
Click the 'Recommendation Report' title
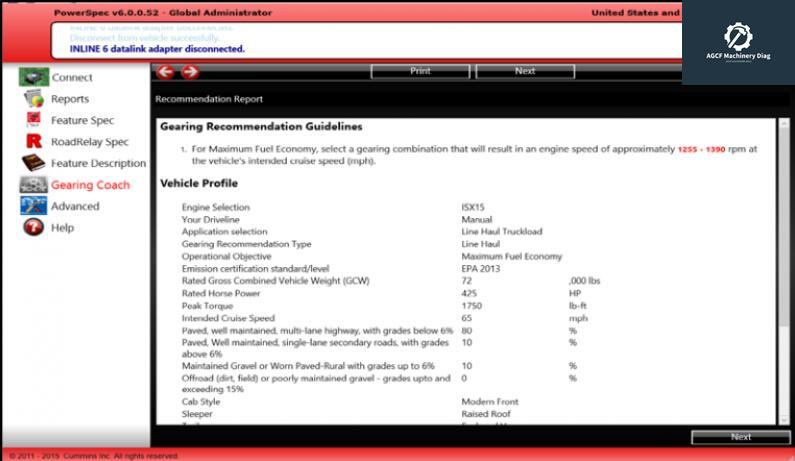click(x=209, y=99)
